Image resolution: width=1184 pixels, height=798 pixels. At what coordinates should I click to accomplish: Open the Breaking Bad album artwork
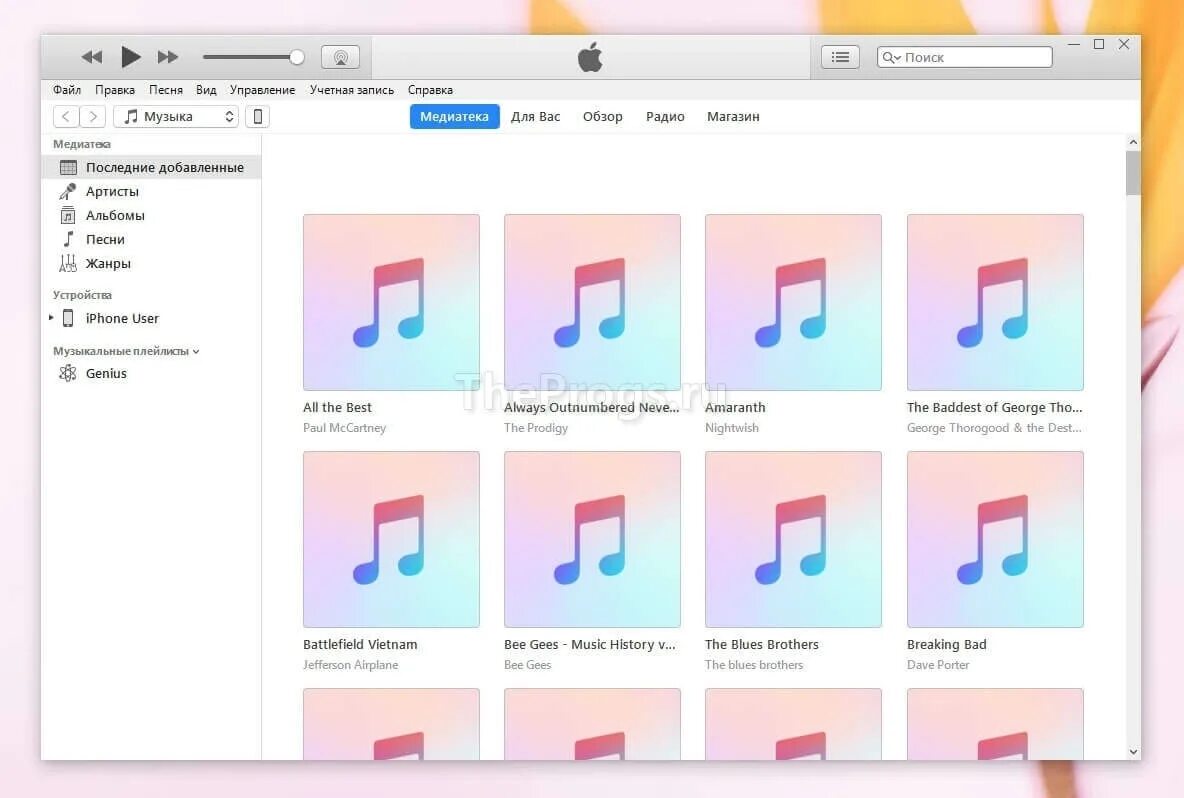[995, 539]
